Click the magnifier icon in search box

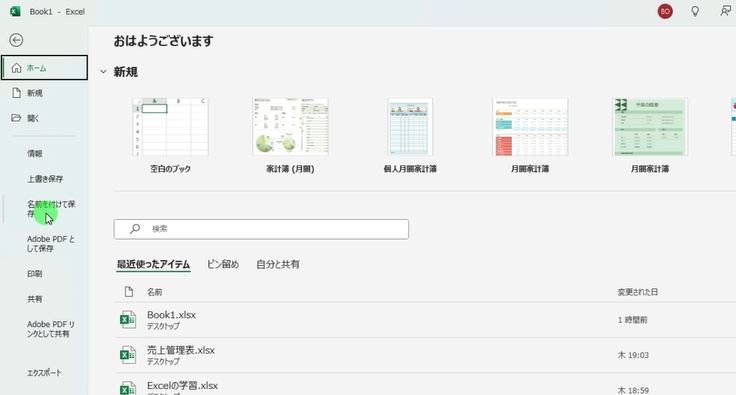click(x=135, y=228)
